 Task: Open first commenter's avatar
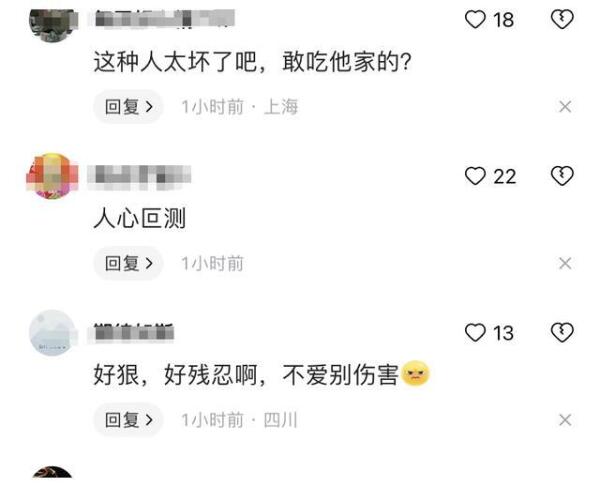tap(53, 25)
